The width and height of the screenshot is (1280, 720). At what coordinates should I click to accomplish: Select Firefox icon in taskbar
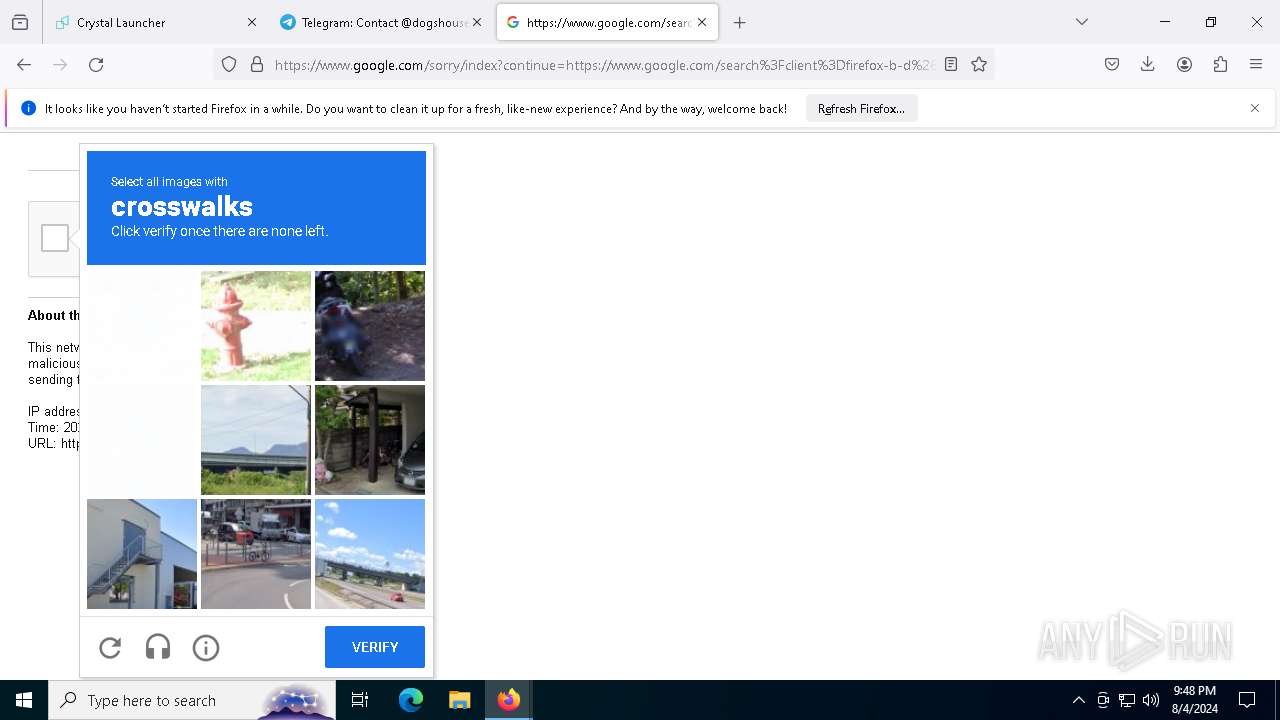tap(509, 700)
